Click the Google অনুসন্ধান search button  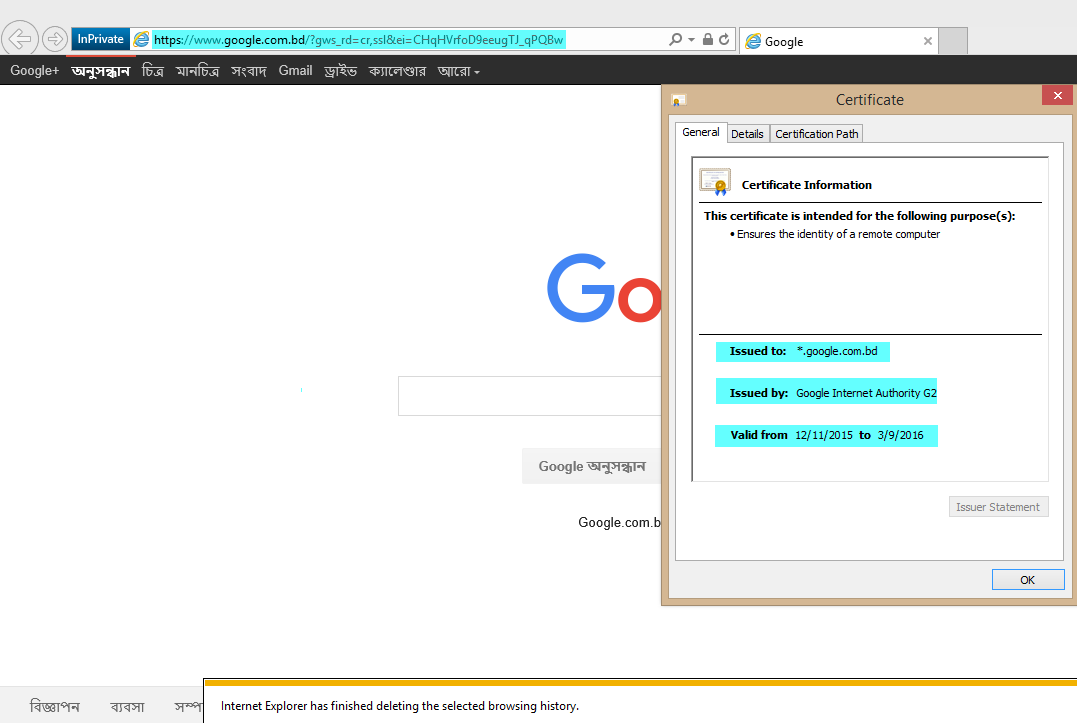591,466
